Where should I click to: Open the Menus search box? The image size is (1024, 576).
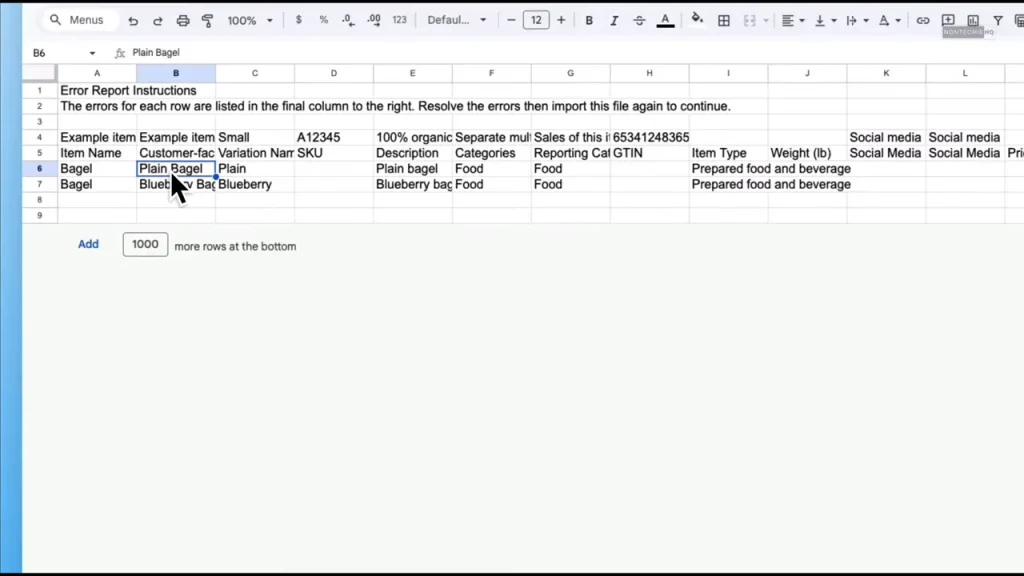coord(79,20)
